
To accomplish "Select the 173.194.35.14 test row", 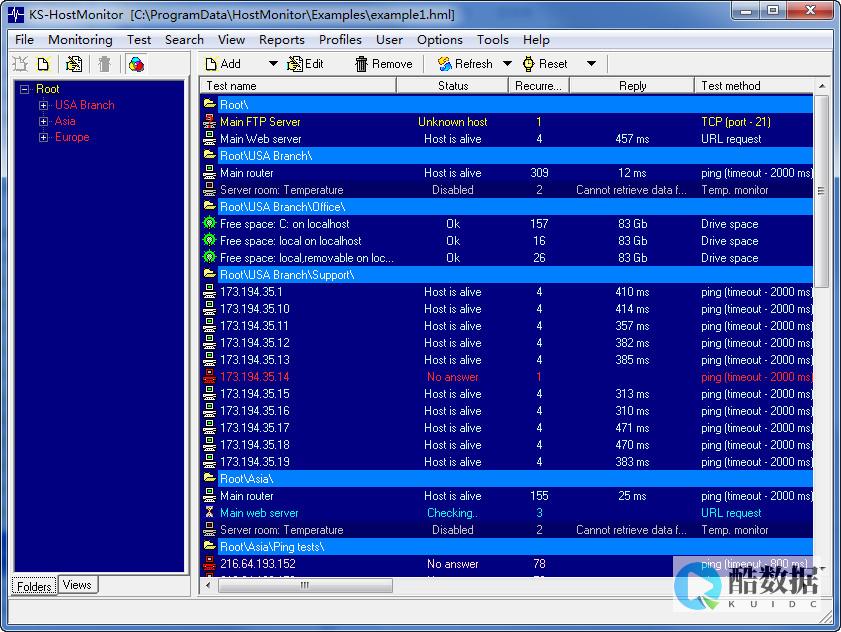I will tap(507, 377).
